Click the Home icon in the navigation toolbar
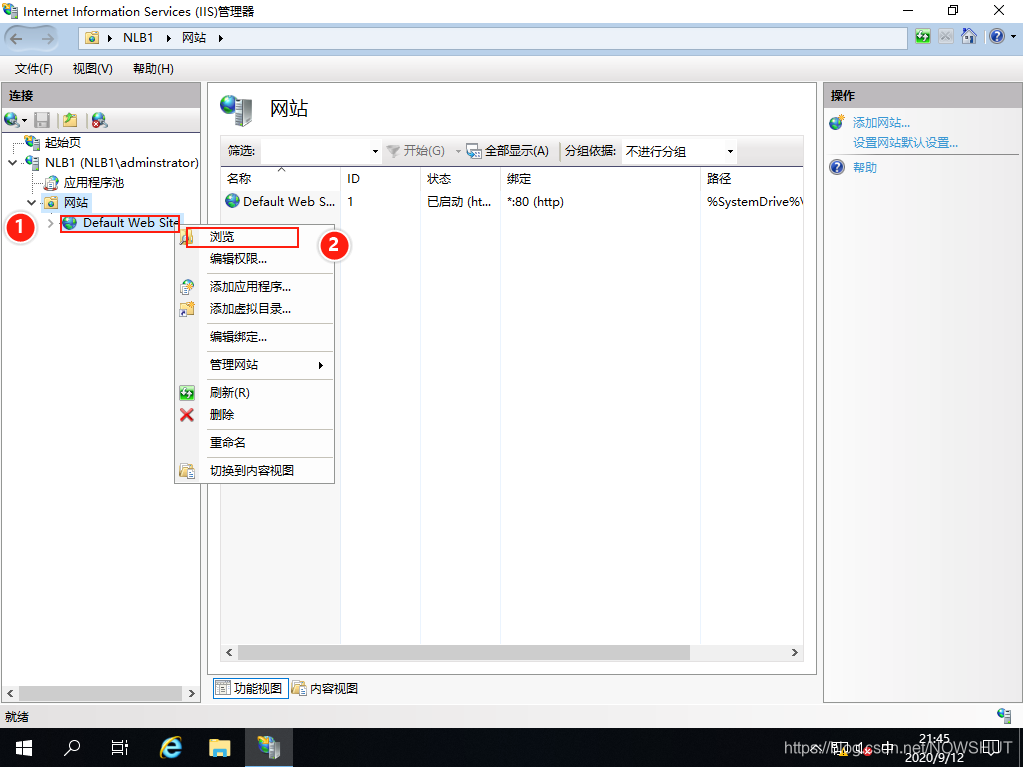The height and width of the screenshot is (767, 1023). 968,36
